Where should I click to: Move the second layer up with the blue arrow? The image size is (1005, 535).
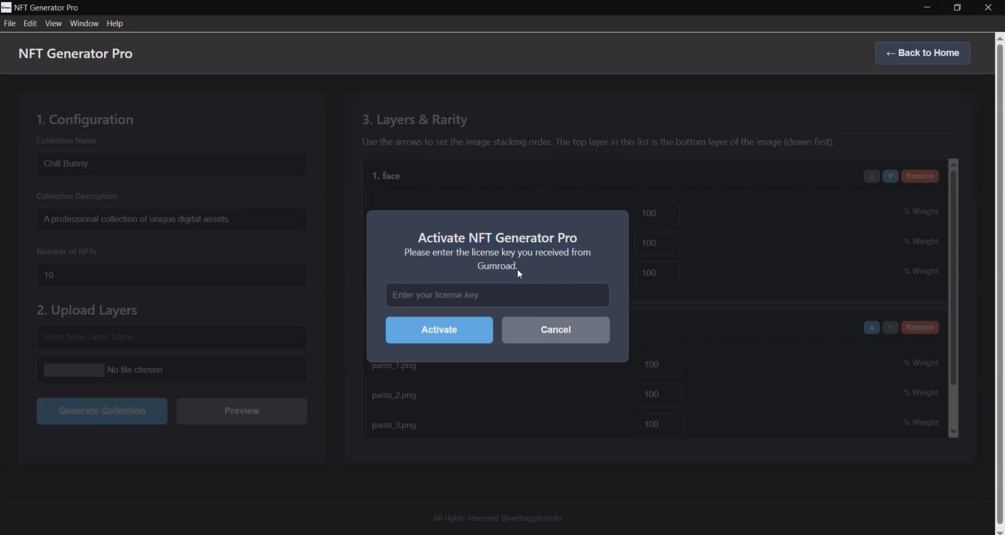click(x=871, y=327)
